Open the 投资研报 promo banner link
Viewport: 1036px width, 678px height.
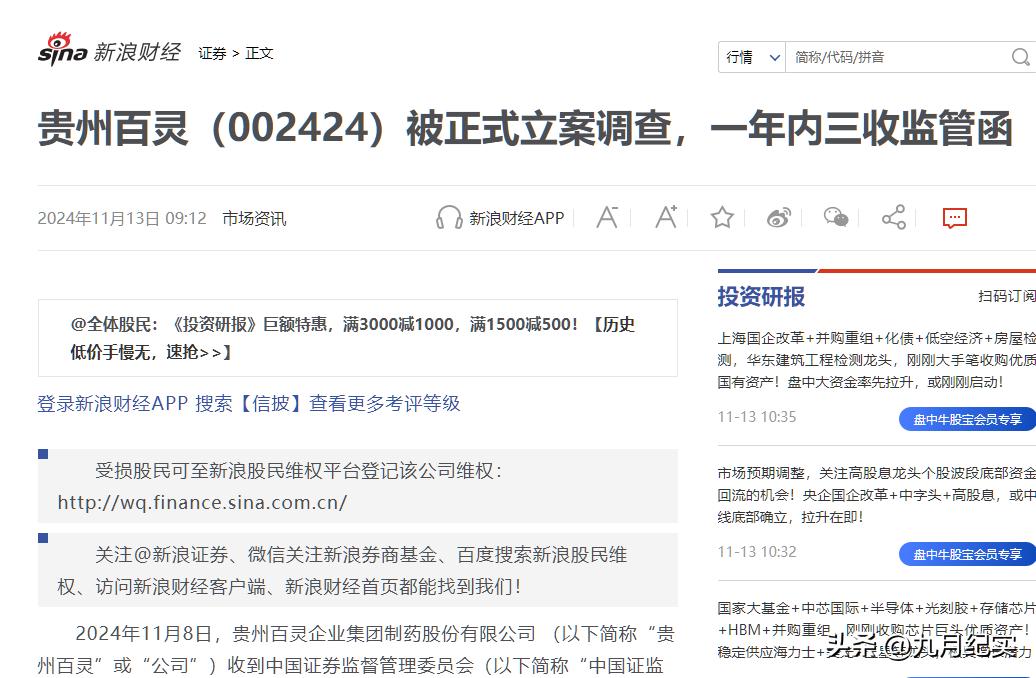pyautogui.click(x=352, y=338)
